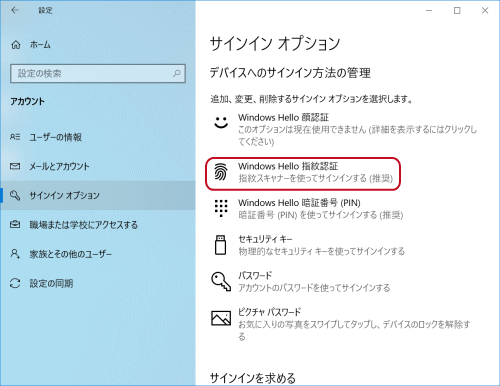Open メールとアカウント page
500x386 pixels.
tap(98, 166)
